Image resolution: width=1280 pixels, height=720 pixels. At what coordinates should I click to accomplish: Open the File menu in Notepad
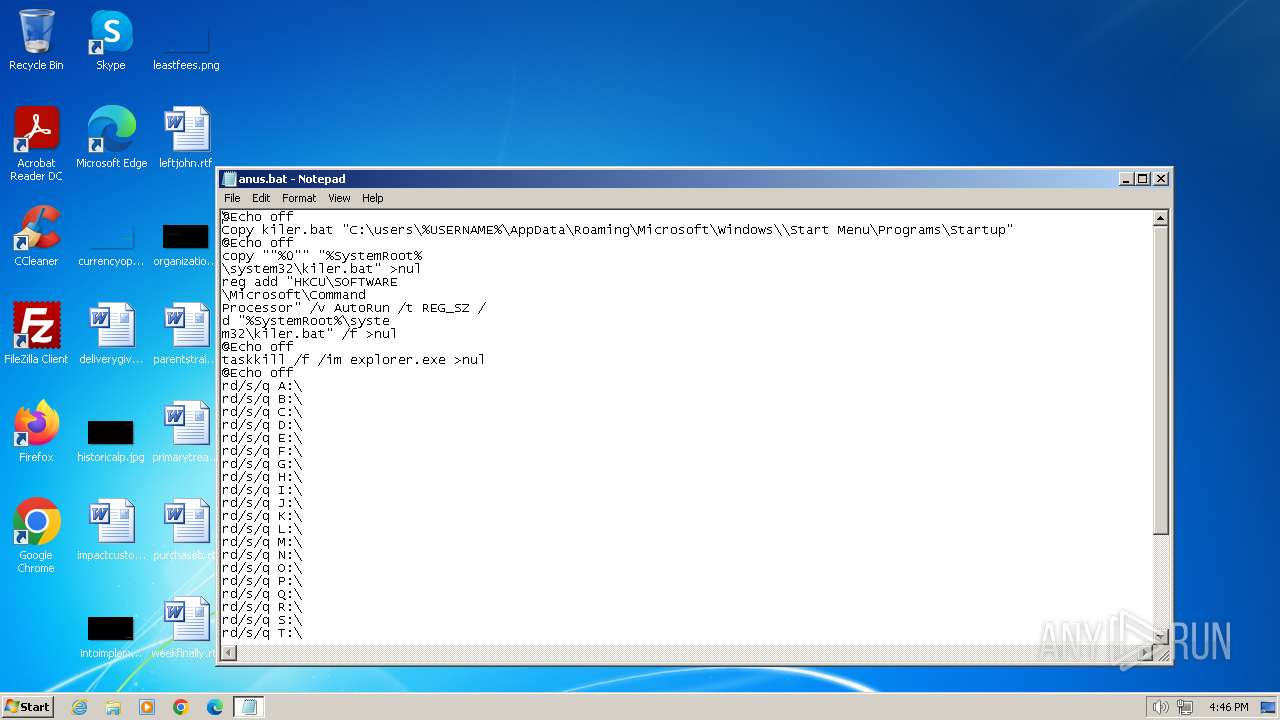pos(232,198)
